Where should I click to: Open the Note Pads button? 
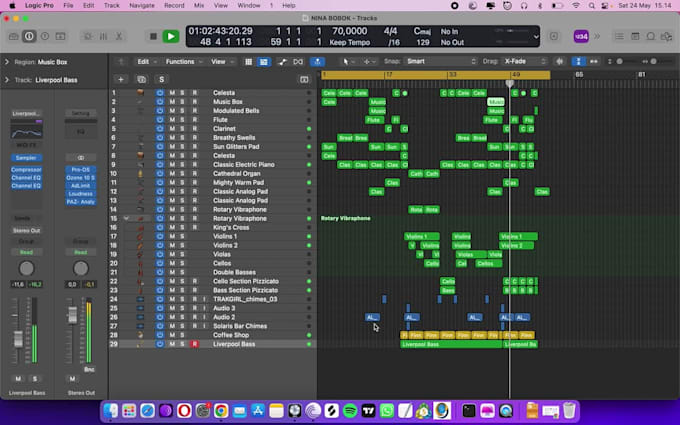point(635,36)
